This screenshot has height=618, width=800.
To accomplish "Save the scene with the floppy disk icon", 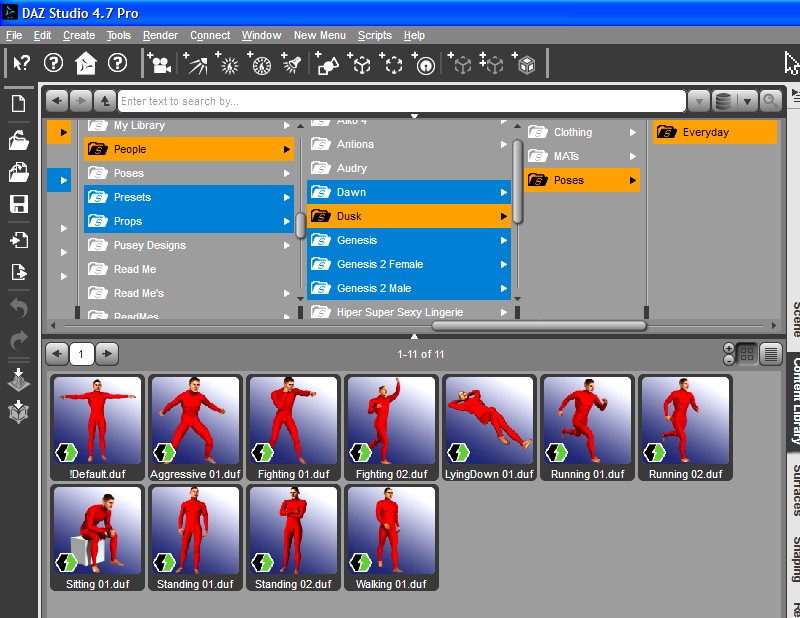I will click(19, 204).
